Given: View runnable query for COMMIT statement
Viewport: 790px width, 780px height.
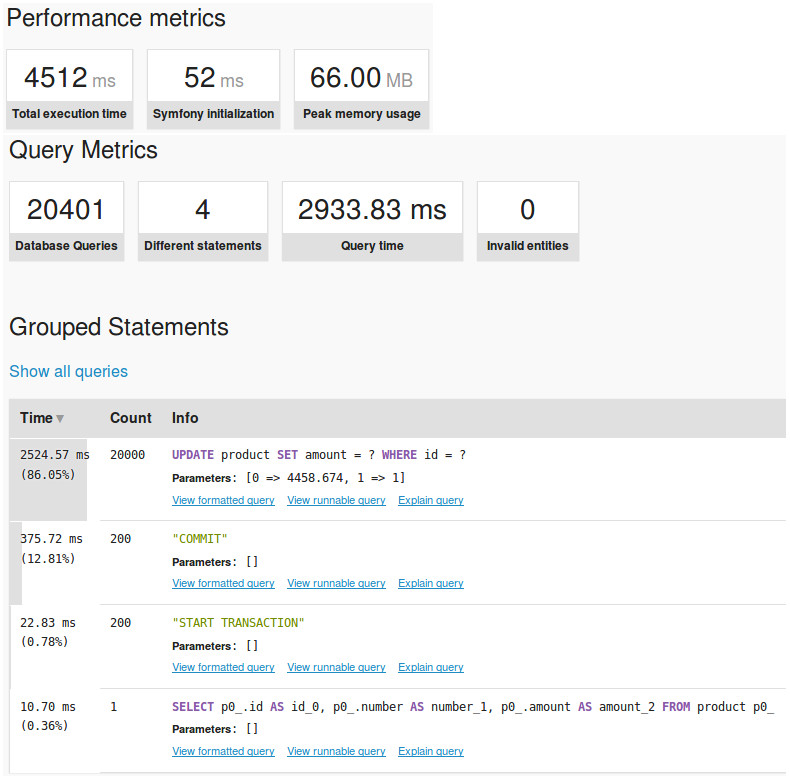Looking at the screenshot, I should coord(336,583).
